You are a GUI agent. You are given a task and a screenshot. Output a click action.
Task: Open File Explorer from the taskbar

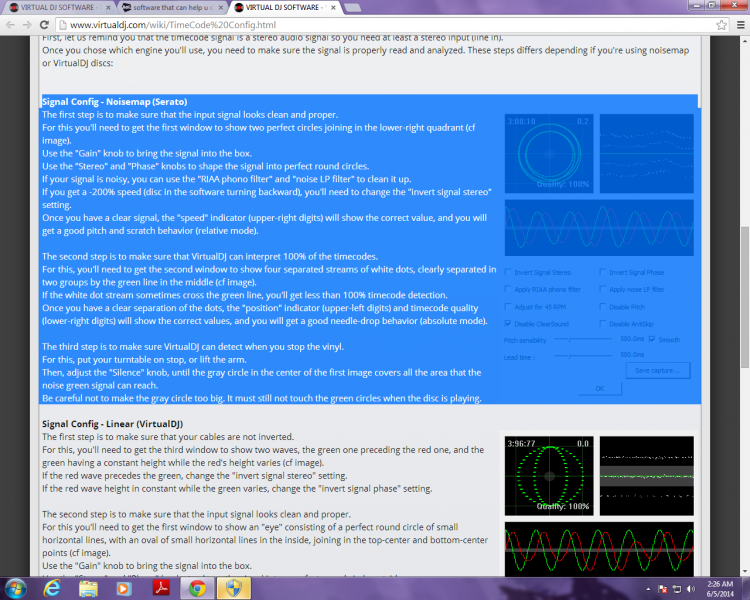point(88,589)
